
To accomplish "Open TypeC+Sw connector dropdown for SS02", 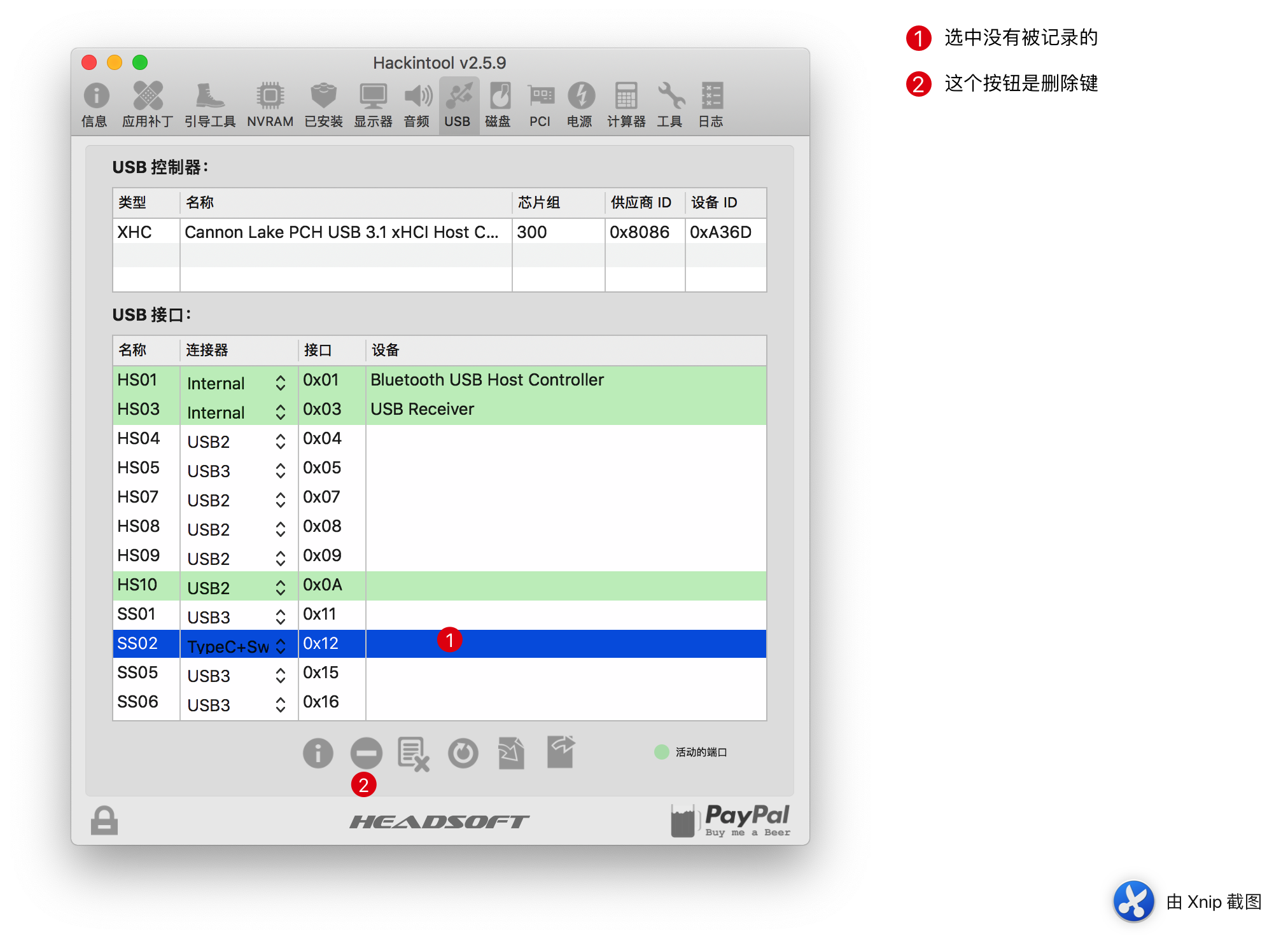I will click(x=237, y=646).
